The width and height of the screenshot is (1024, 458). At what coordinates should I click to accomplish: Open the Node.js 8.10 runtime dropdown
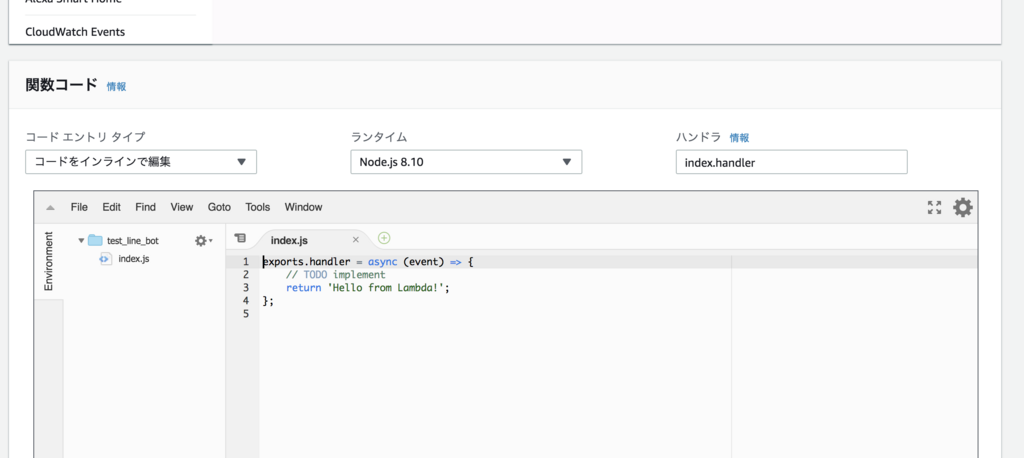[x=466, y=162]
